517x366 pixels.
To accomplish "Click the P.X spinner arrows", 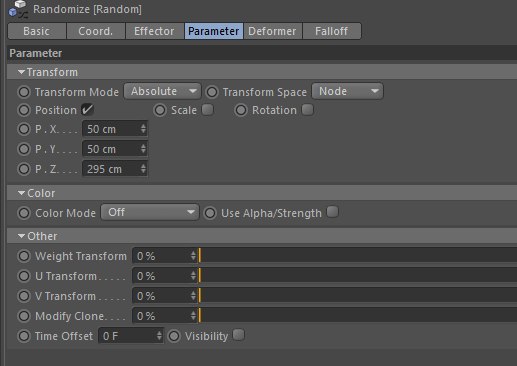I will [143, 129].
